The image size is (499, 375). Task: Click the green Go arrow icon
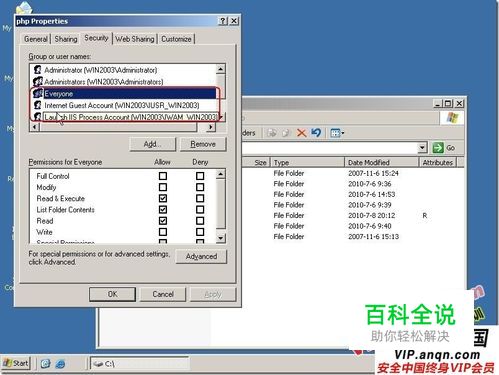(x=438, y=148)
